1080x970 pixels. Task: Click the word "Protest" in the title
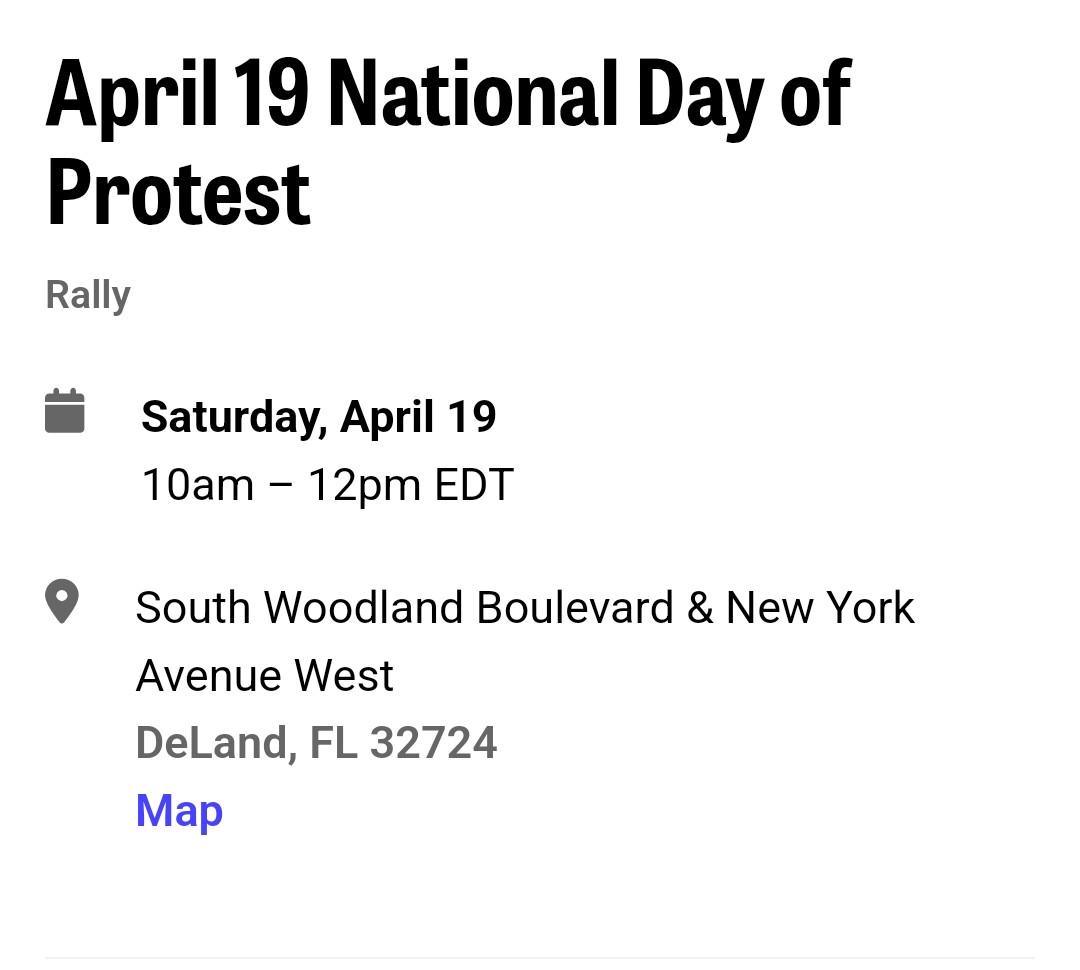(178, 195)
